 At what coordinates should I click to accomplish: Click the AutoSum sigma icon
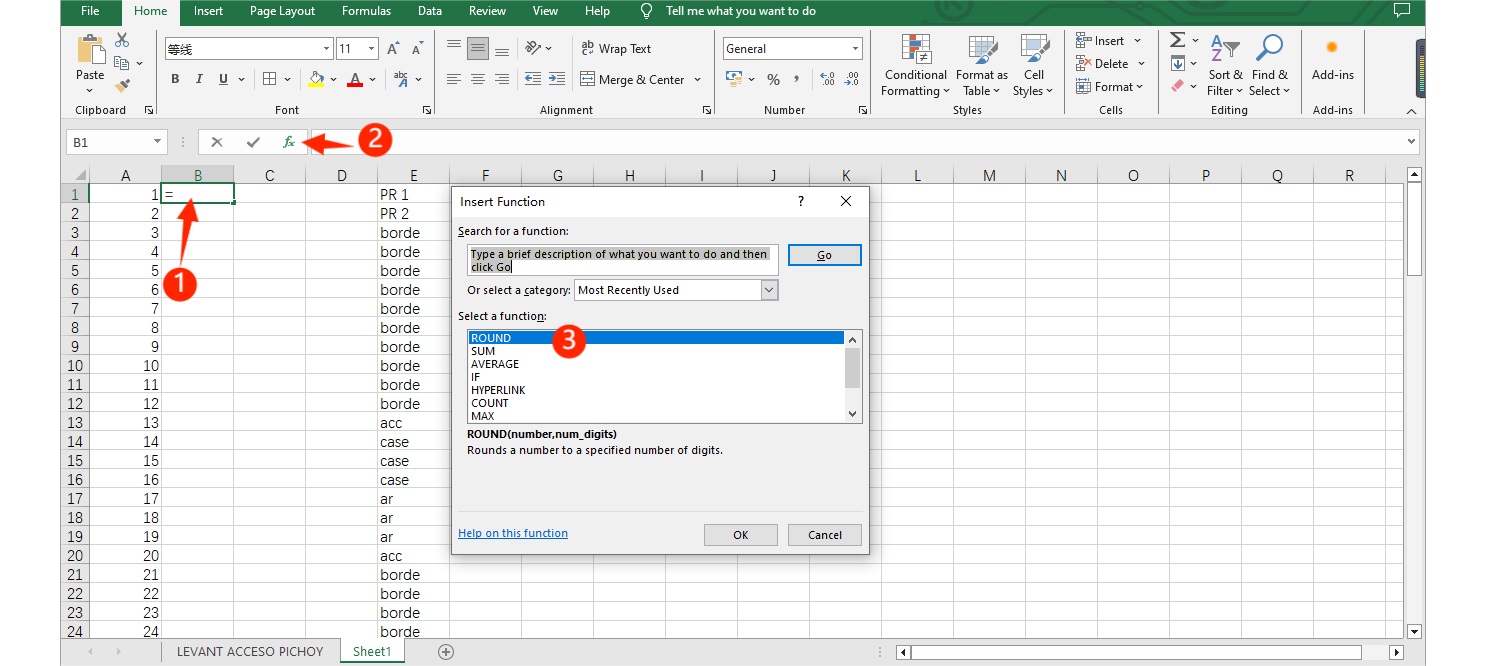click(1178, 40)
